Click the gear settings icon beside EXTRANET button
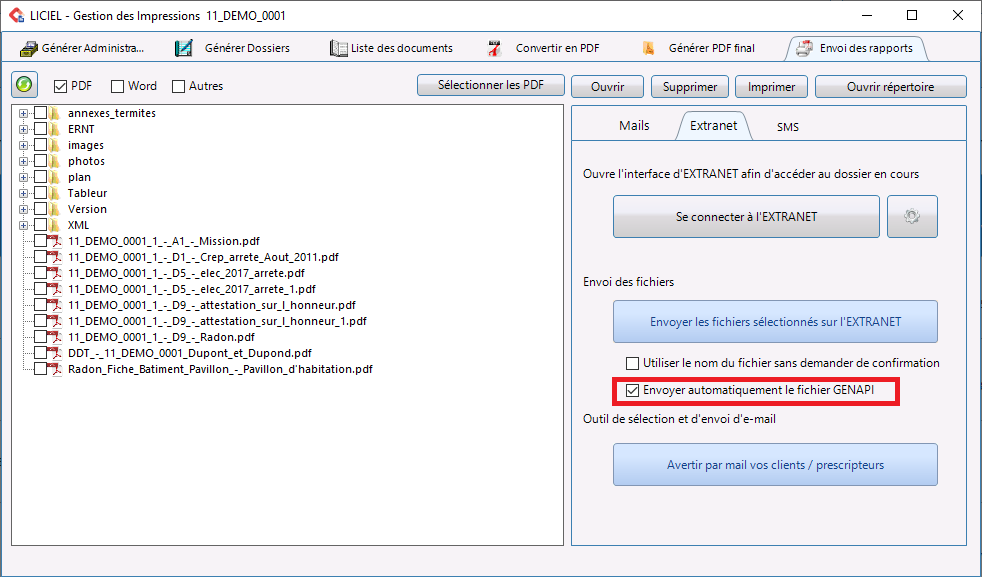This screenshot has height=577, width=982. tap(911, 217)
